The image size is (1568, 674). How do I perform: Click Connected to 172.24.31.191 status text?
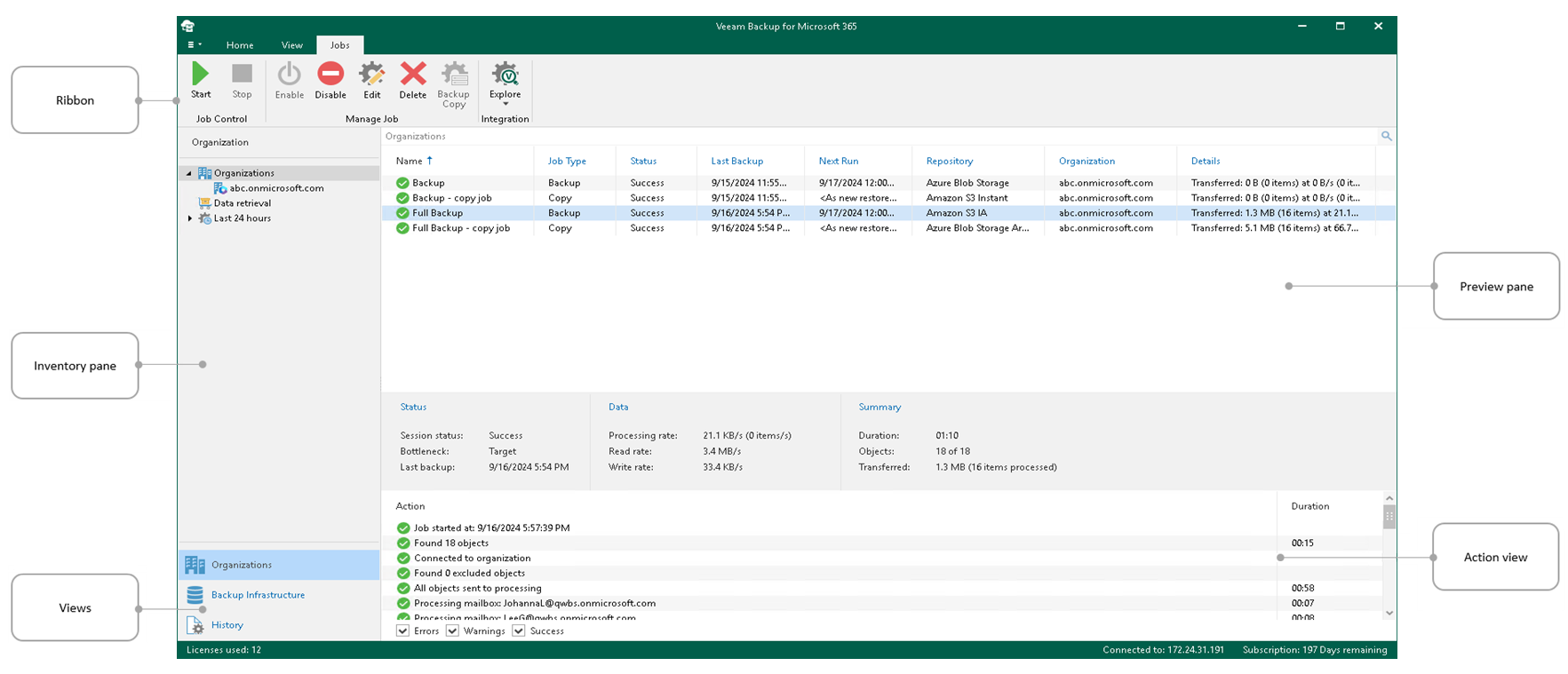pos(1163,650)
